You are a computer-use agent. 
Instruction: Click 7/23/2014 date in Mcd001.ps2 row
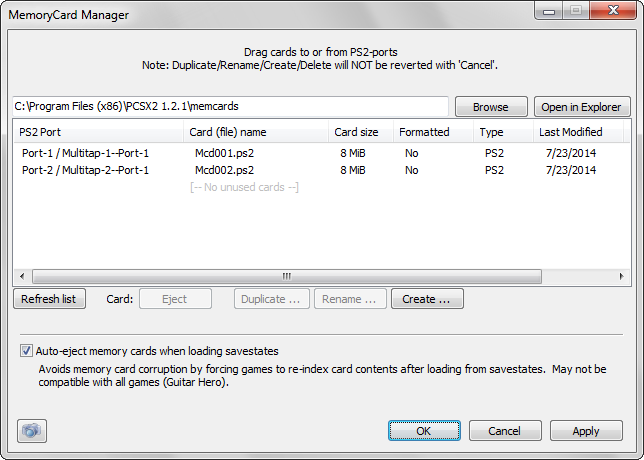571,153
